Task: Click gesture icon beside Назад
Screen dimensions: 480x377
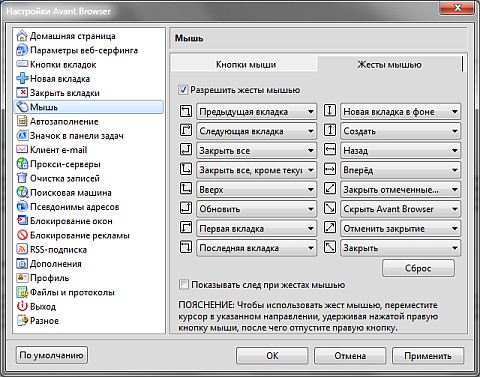Action: click(330, 150)
